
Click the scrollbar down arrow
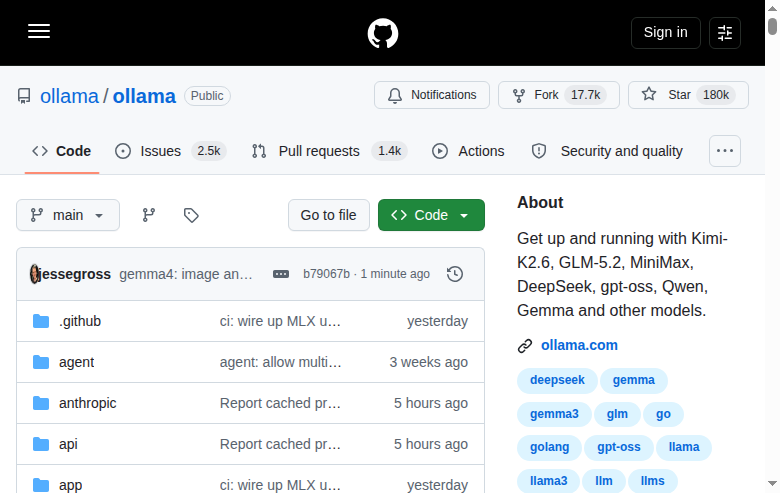[x=772, y=484]
